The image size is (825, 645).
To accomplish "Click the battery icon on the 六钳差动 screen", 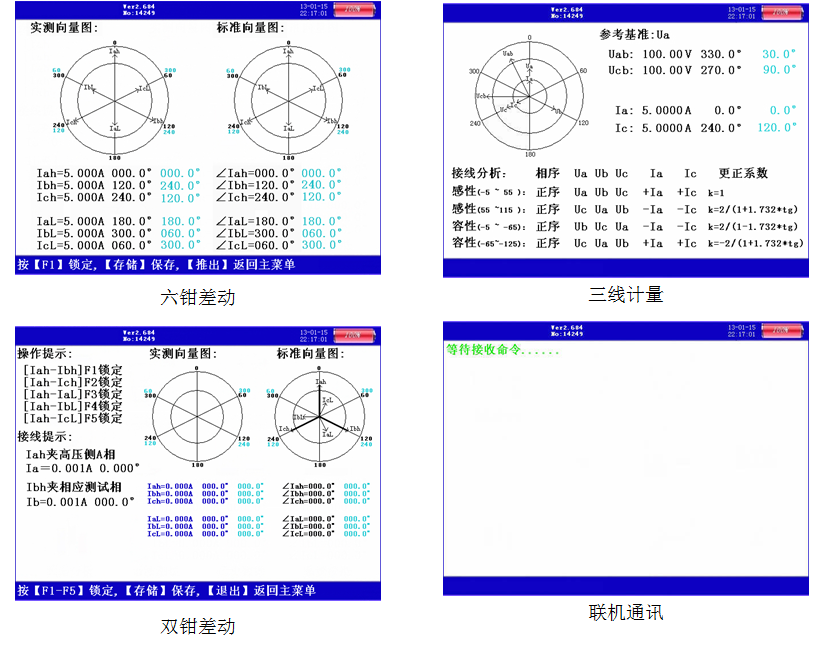I will tap(352, 11).
